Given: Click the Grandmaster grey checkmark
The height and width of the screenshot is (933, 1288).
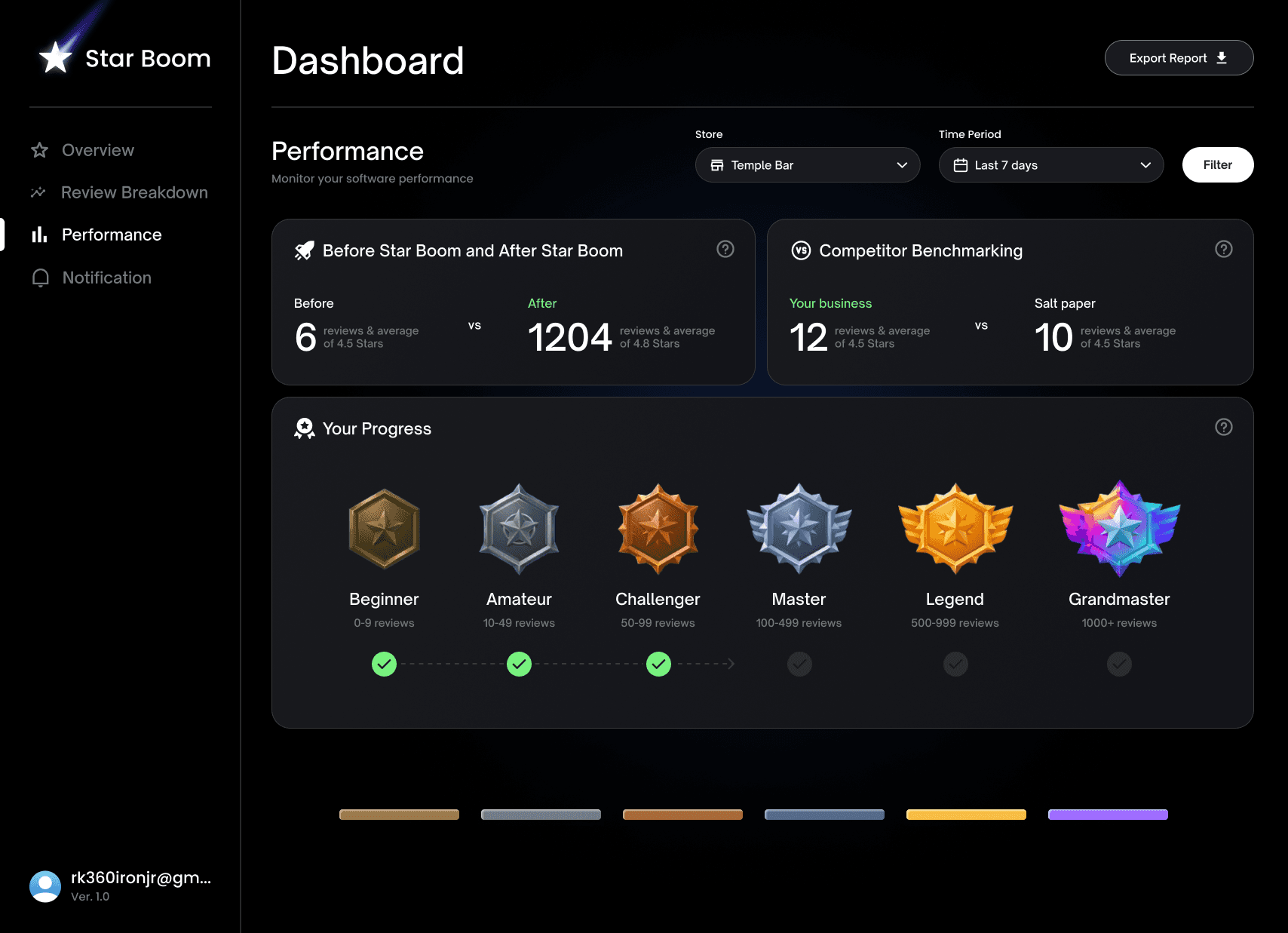Looking at the screenshot, I should pyautogui.click(x=1119, y=664).
